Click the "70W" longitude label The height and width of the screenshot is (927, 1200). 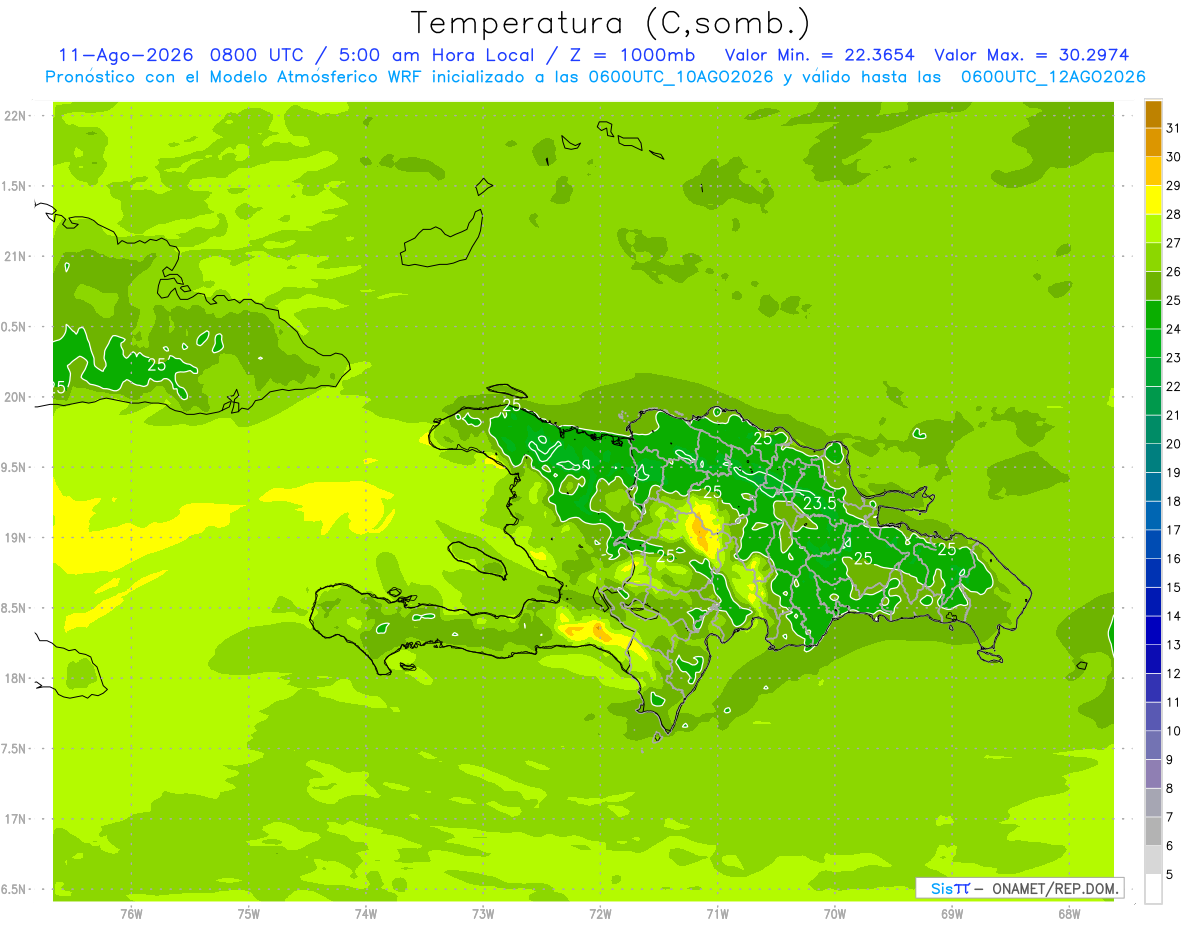click(x=835, y=913)
